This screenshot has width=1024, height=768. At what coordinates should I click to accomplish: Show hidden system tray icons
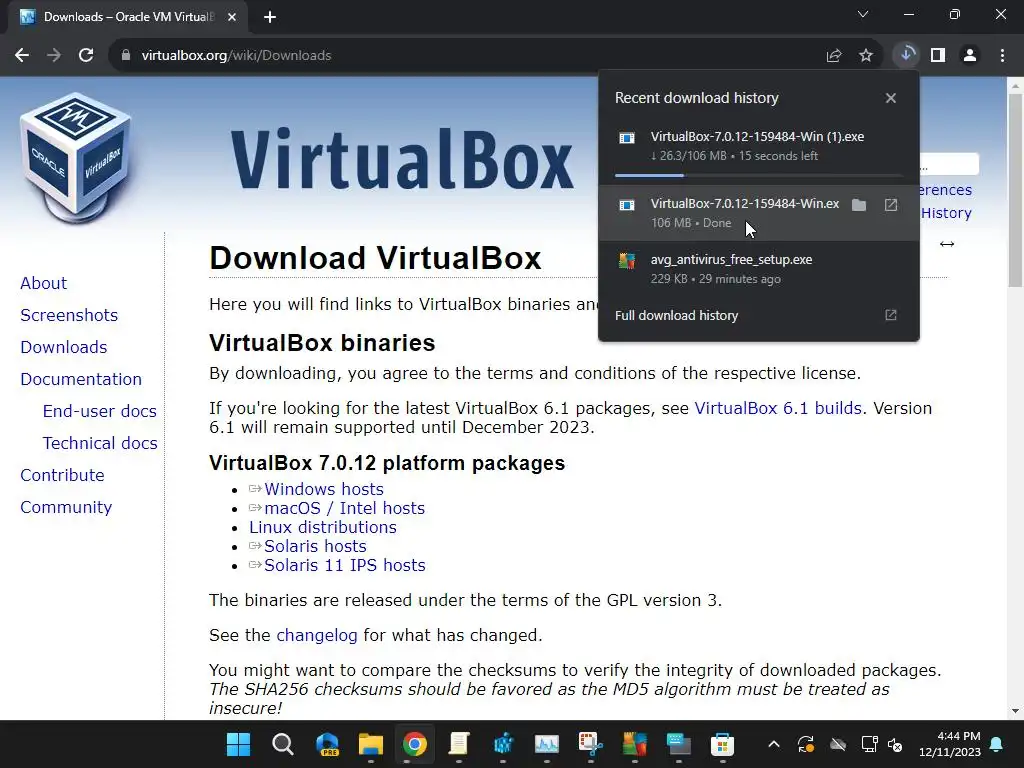pyautogui.click(x=774, y=744)
